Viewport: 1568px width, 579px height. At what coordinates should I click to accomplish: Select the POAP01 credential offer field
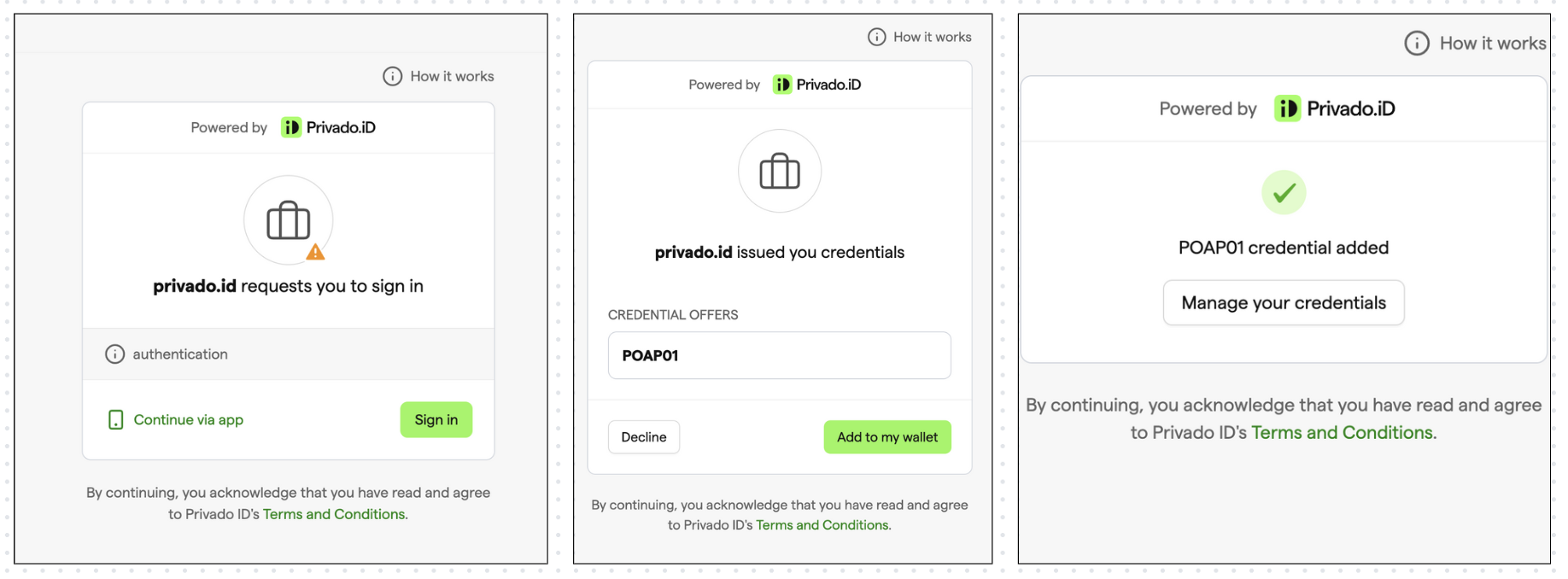pyautogui.click(x=779, y=355)
